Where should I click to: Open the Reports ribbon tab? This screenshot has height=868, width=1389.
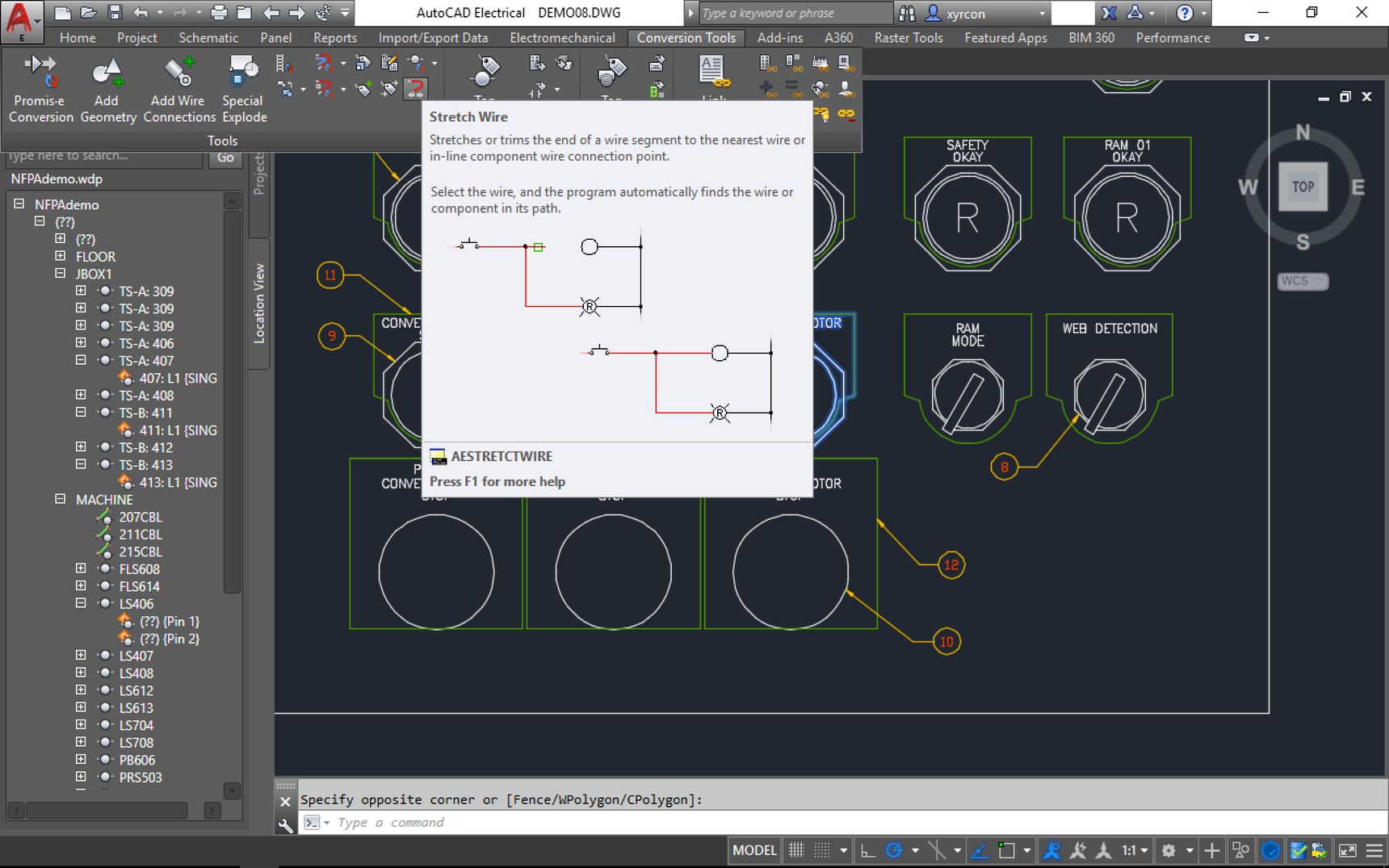[x=335, y=38]
